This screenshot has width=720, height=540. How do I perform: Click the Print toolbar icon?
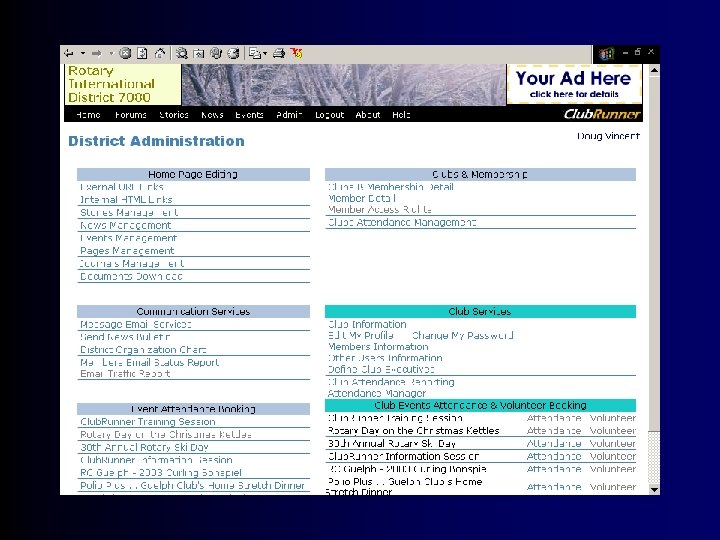279,54
